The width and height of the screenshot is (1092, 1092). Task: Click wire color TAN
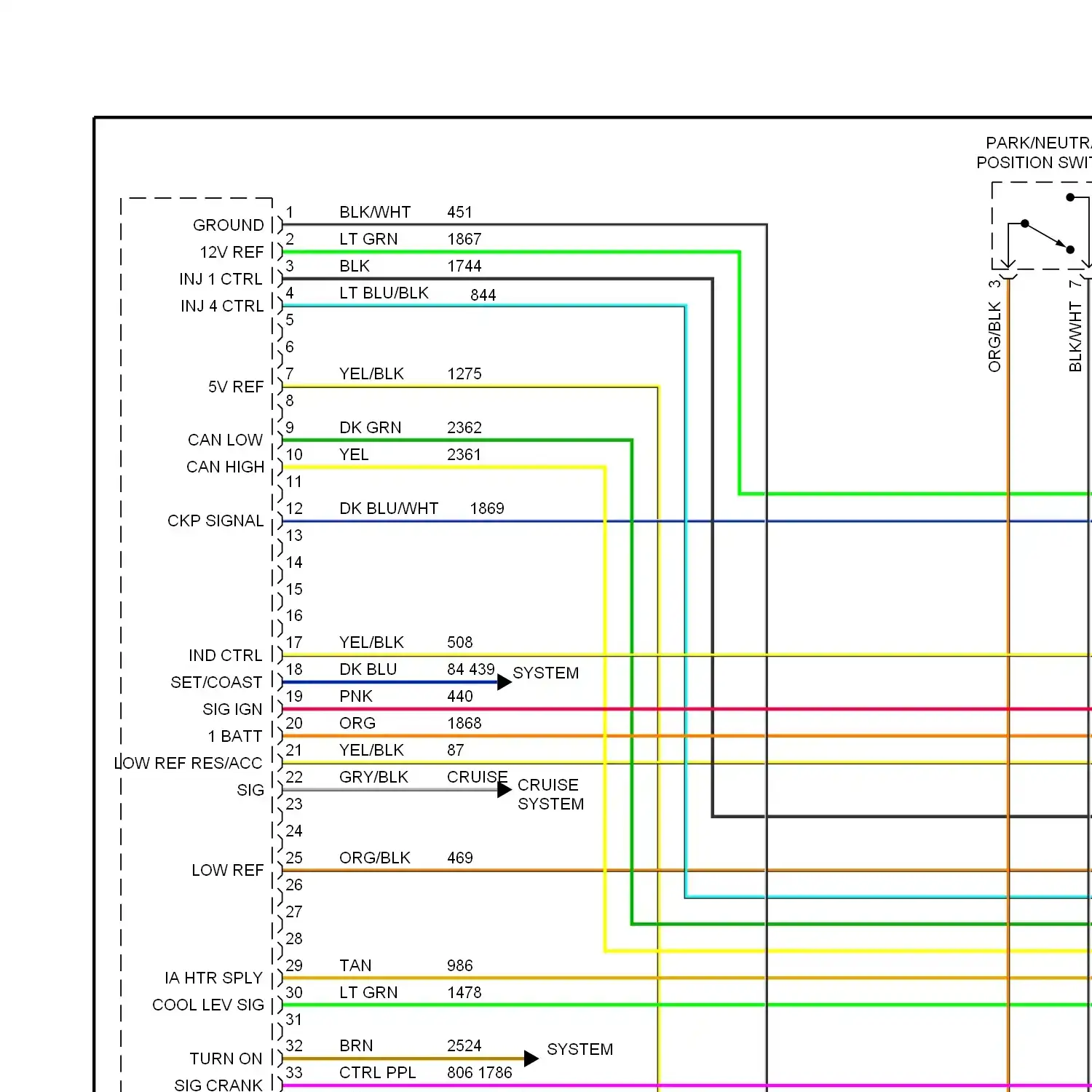click(x=355, y=965)
